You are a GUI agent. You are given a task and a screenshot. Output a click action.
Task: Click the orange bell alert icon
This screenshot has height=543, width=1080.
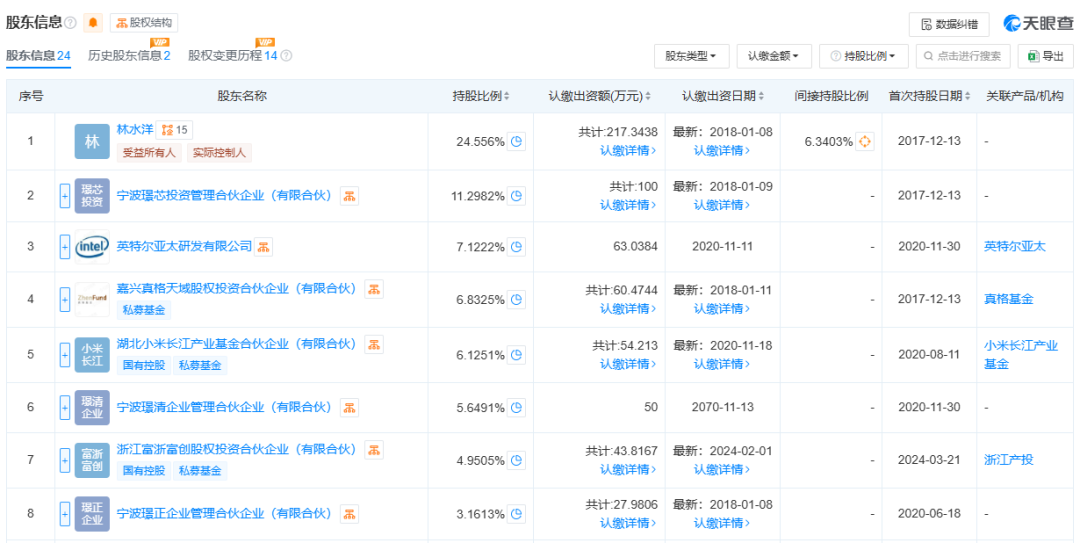[93, 22]
